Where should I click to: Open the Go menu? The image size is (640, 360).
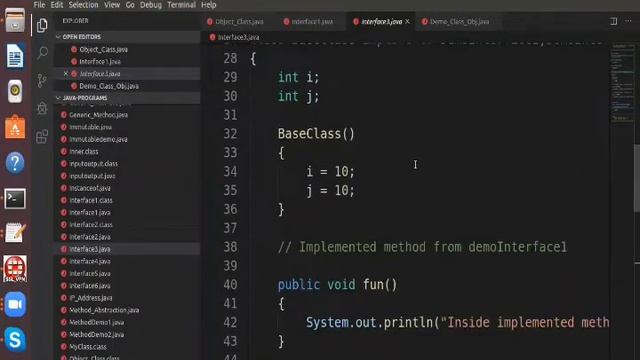[130, 5]
